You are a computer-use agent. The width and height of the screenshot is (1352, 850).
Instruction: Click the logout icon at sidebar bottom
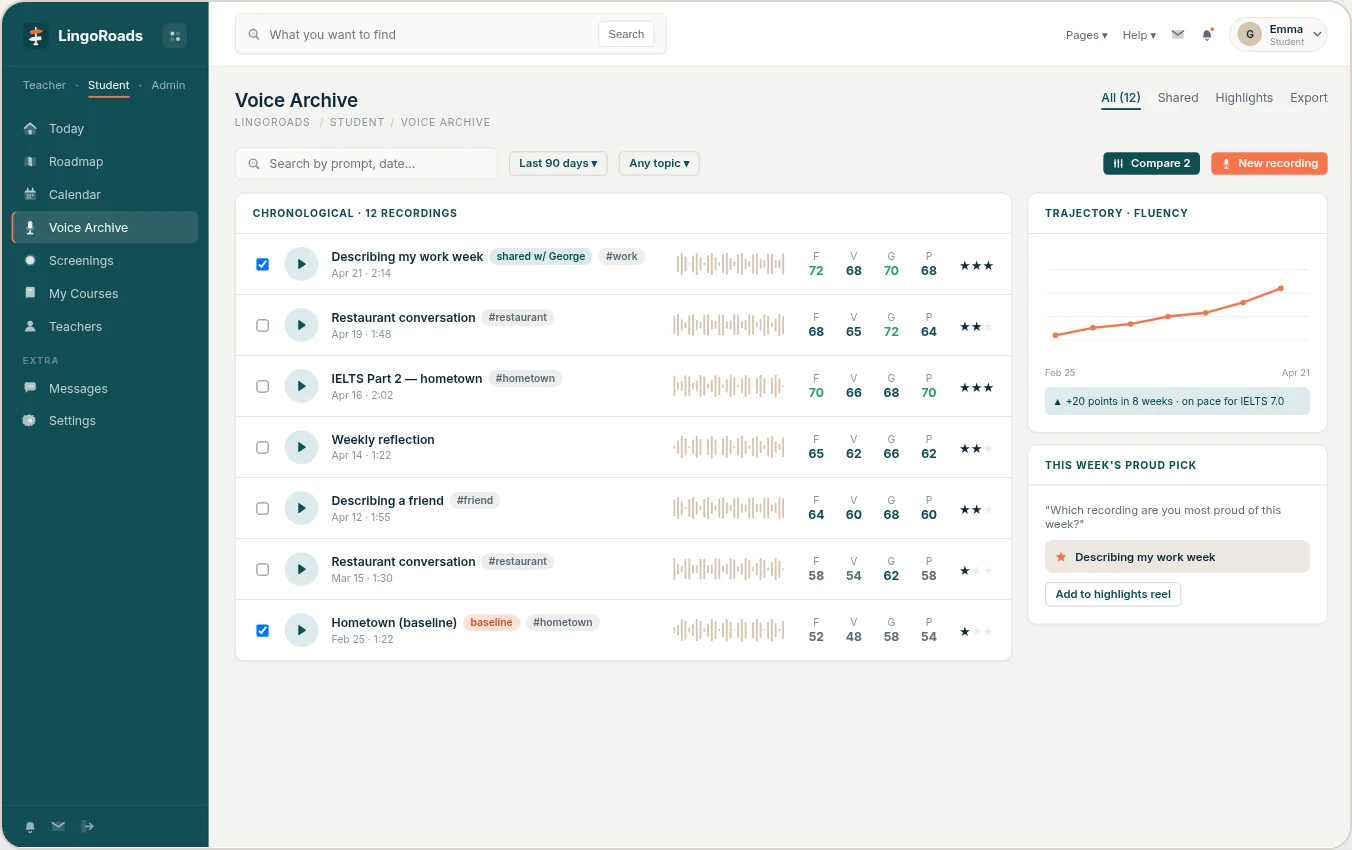(88, 826)
